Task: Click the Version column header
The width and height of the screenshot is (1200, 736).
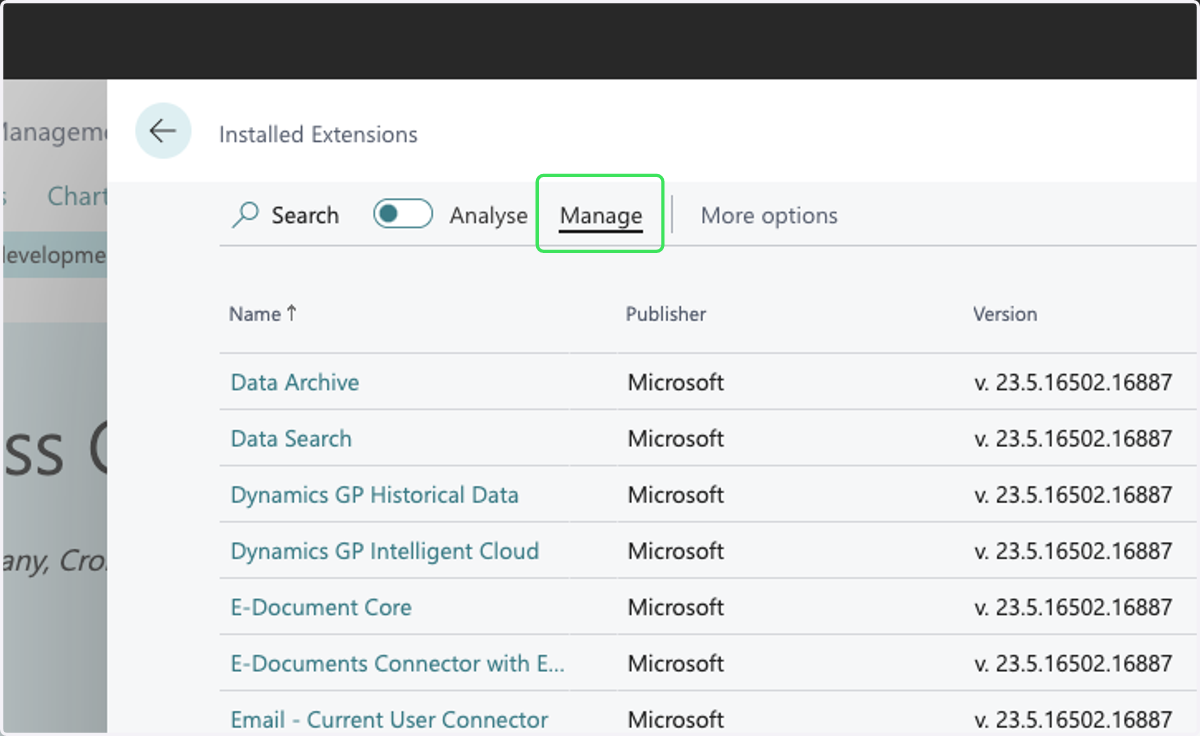Action: (x=1005, y=314)
